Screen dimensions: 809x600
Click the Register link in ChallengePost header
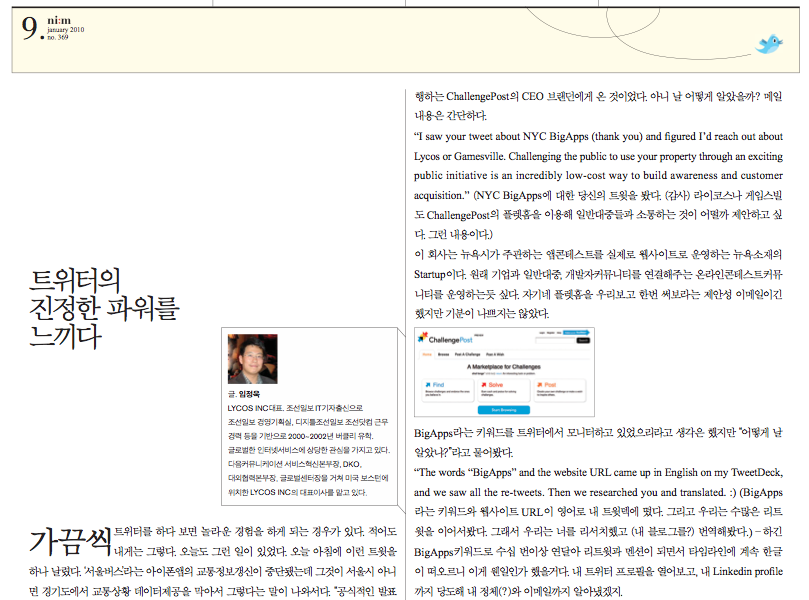pyautogui.click(x=551, y=333)
